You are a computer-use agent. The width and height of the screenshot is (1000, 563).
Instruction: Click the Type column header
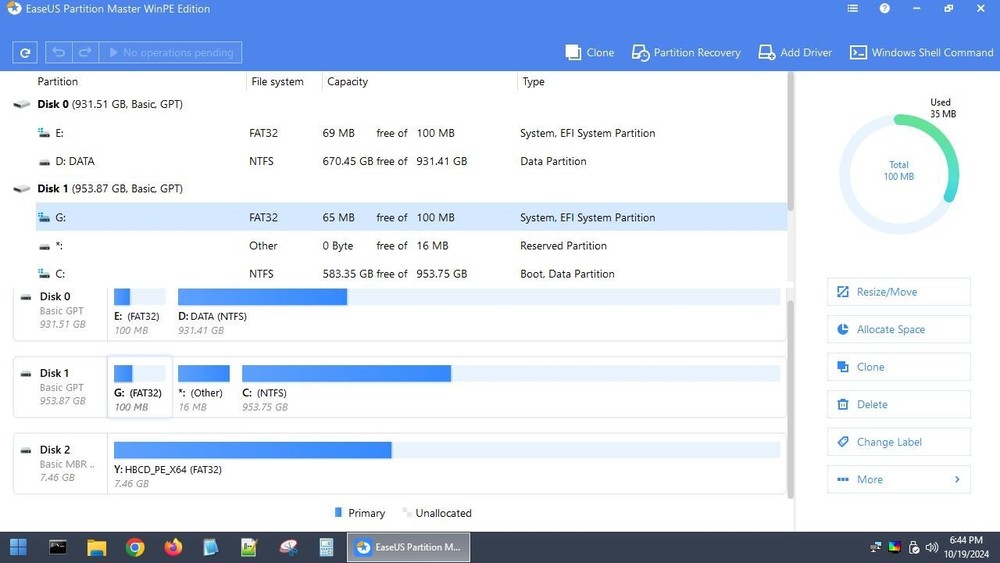pyautogui.click(x=533, y=82)
